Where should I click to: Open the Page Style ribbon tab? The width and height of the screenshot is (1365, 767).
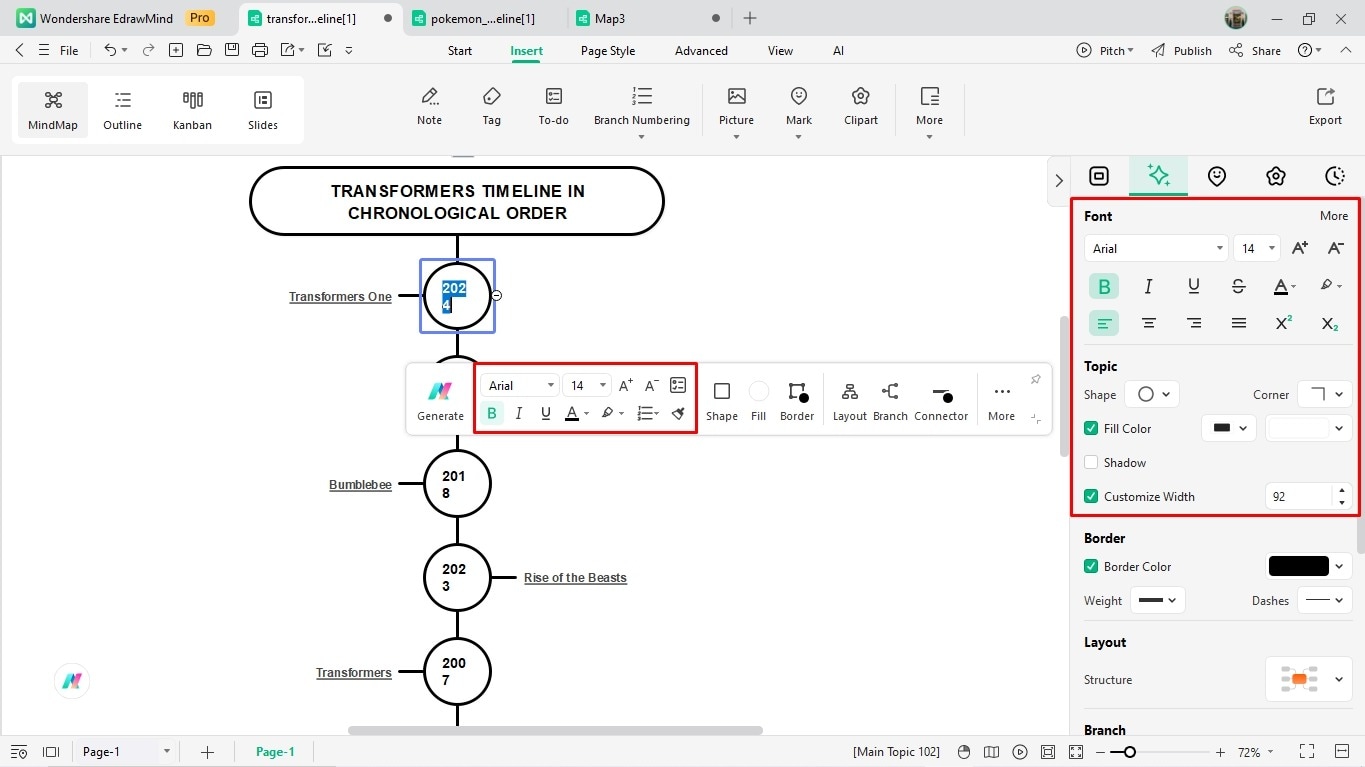pyautogui.click(x=608, y=50)
